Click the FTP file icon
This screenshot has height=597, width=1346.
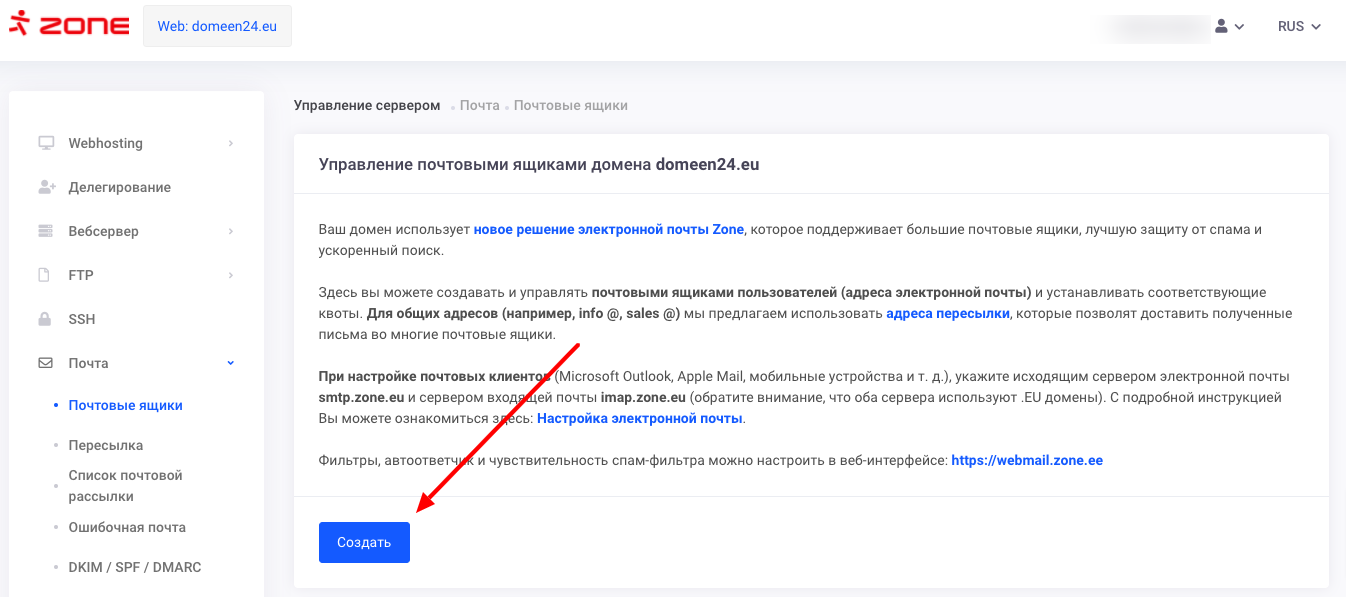[x=44, y=275]
